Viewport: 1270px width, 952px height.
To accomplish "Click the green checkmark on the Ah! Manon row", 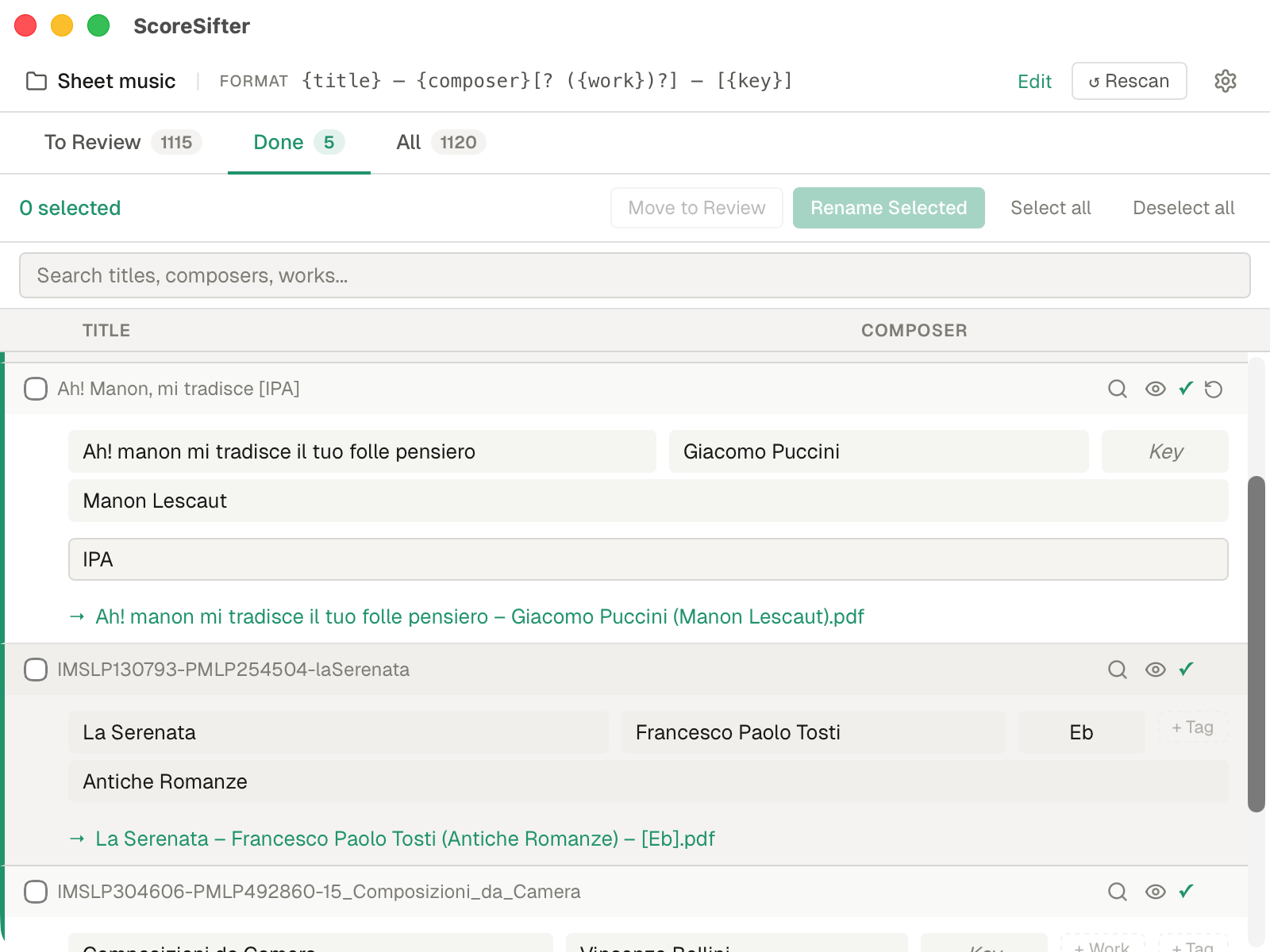I will pos(1186,390).
